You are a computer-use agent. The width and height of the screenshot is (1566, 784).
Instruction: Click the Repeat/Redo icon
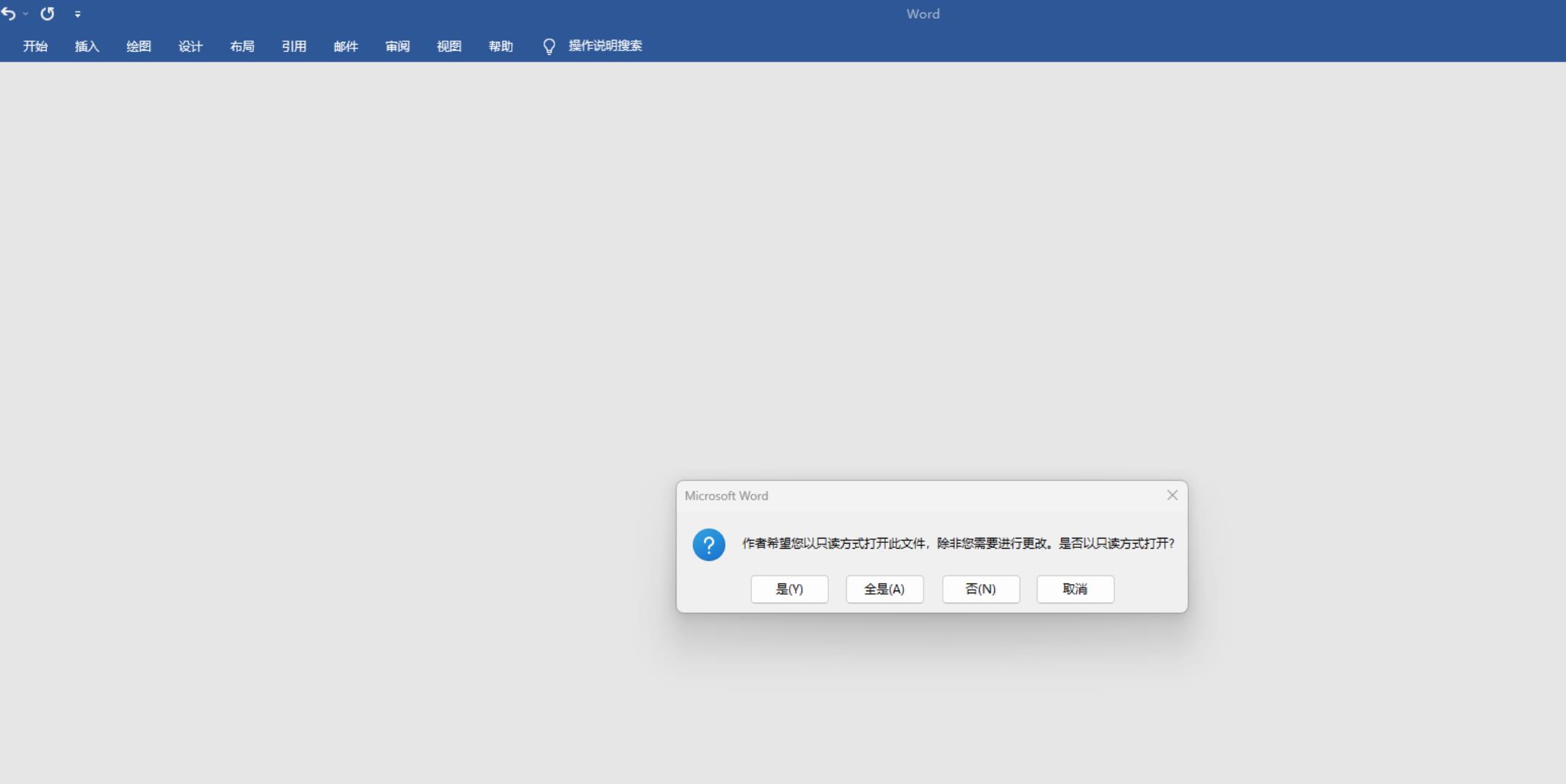click(48, 14)
